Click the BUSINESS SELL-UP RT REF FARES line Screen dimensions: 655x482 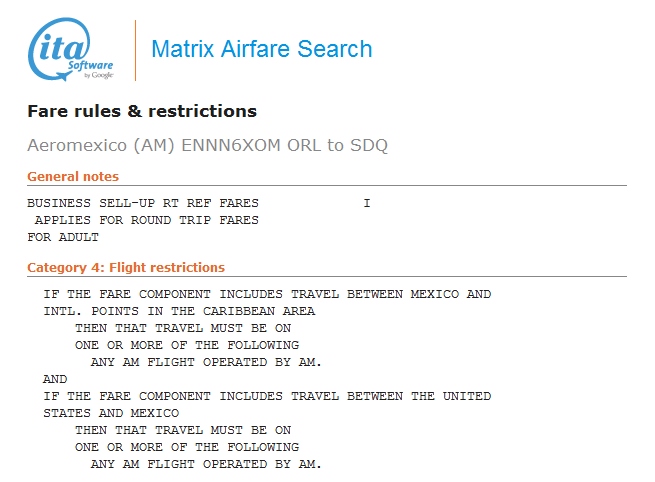[x=143, y=203]
